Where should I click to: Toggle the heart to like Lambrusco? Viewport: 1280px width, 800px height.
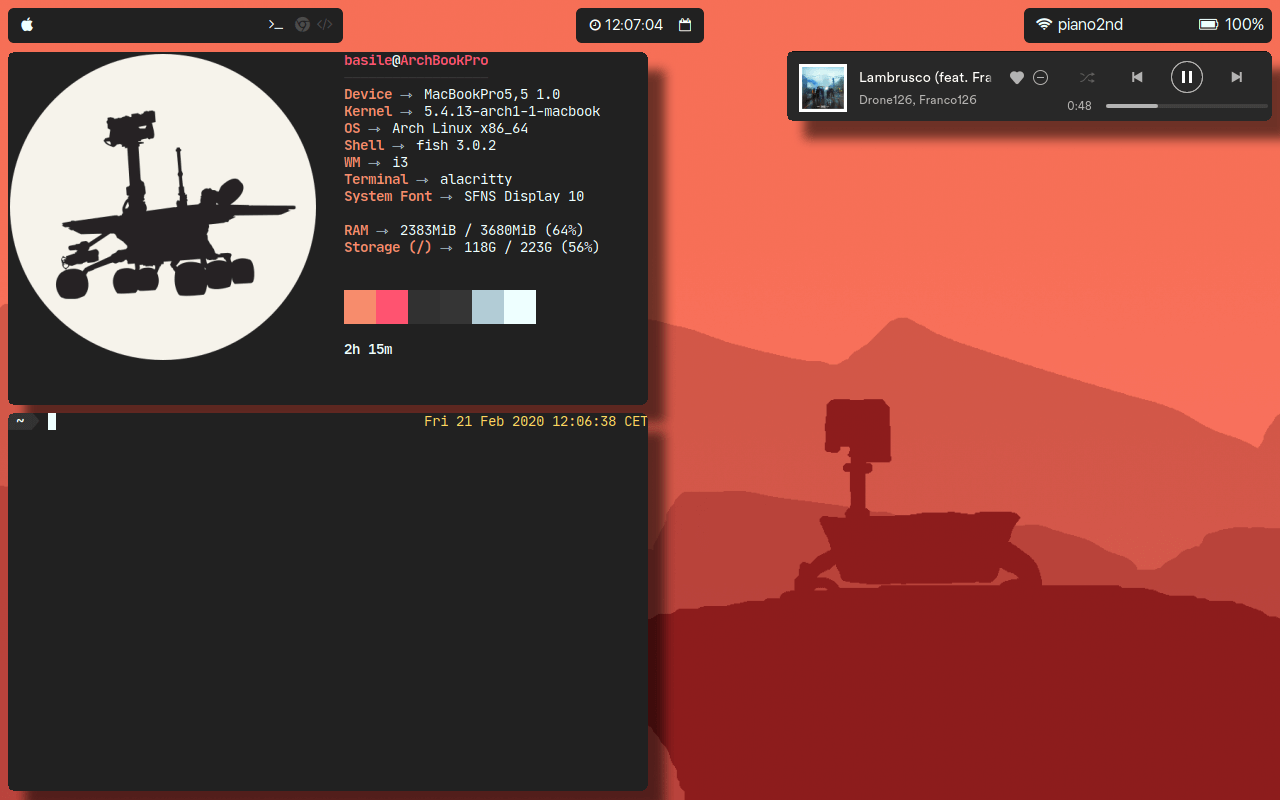1017,78
